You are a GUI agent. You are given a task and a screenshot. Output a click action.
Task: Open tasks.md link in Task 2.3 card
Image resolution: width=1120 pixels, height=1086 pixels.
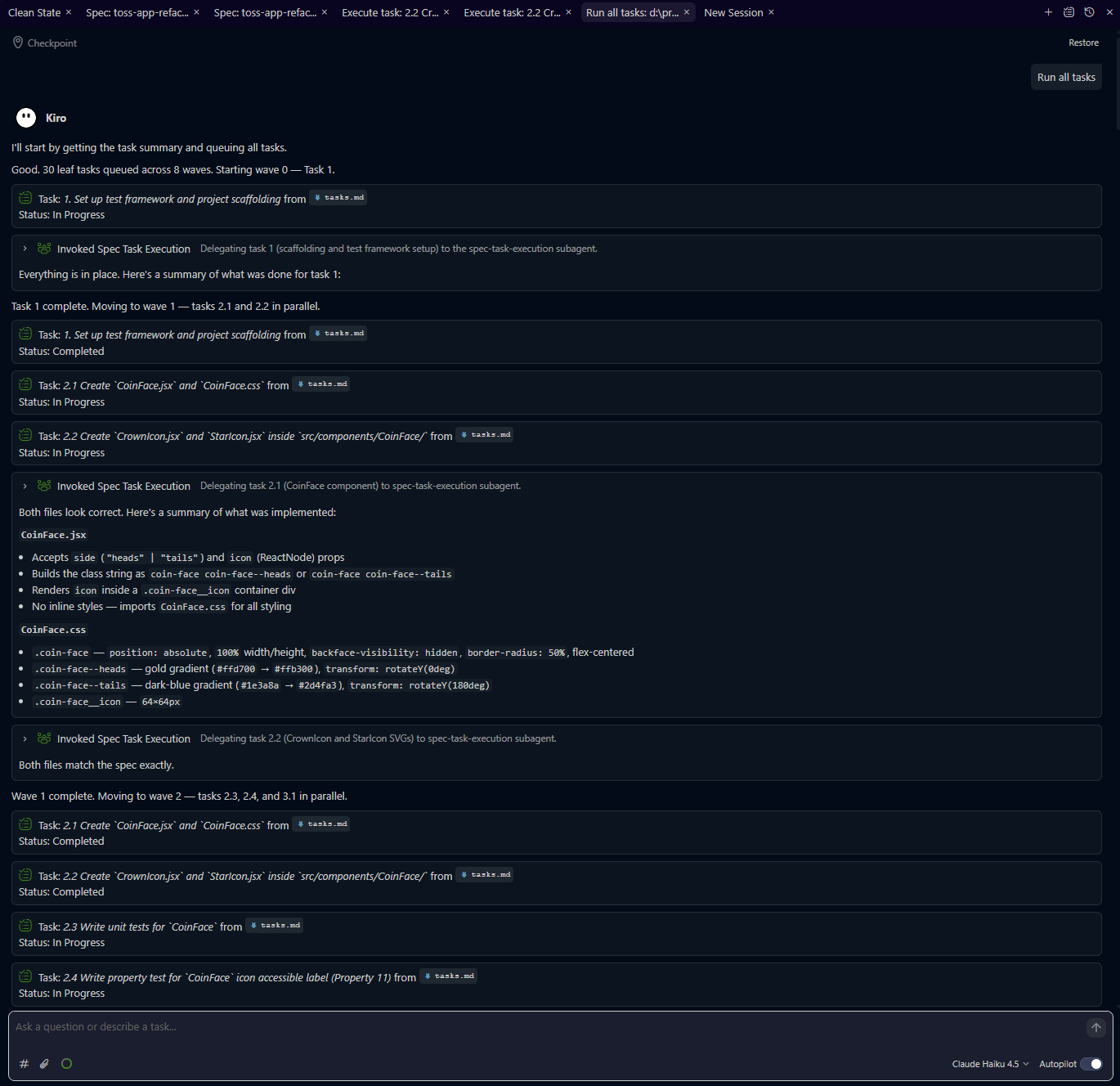click(275, 926)
